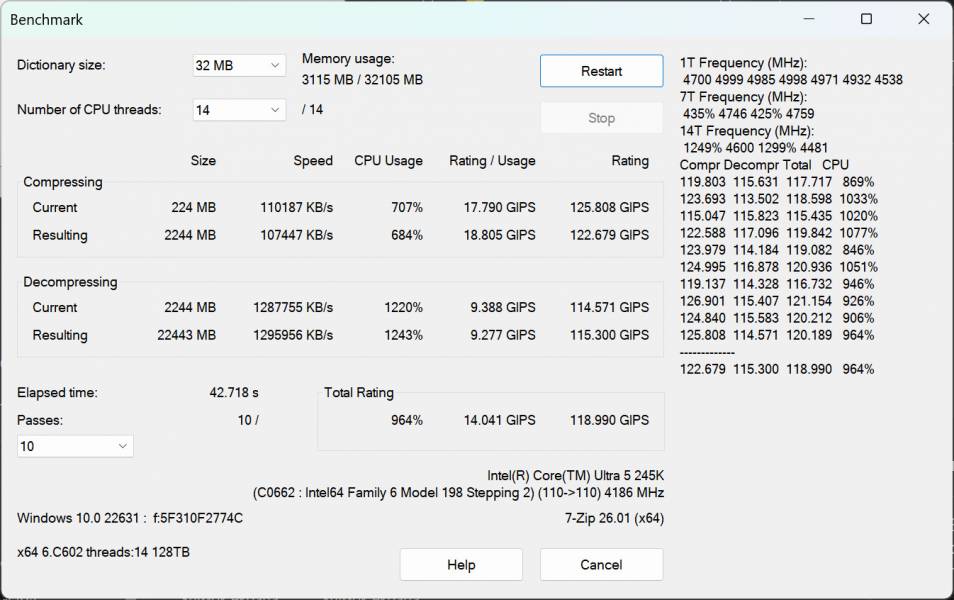
Task: Click the Total Rating 14.041 GIPS value
Action: point(500,420)
